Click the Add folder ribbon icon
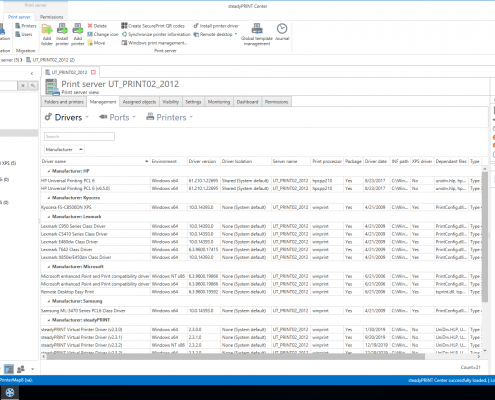Viewport: 495px width, 400px height. click(x=47, y=34)
